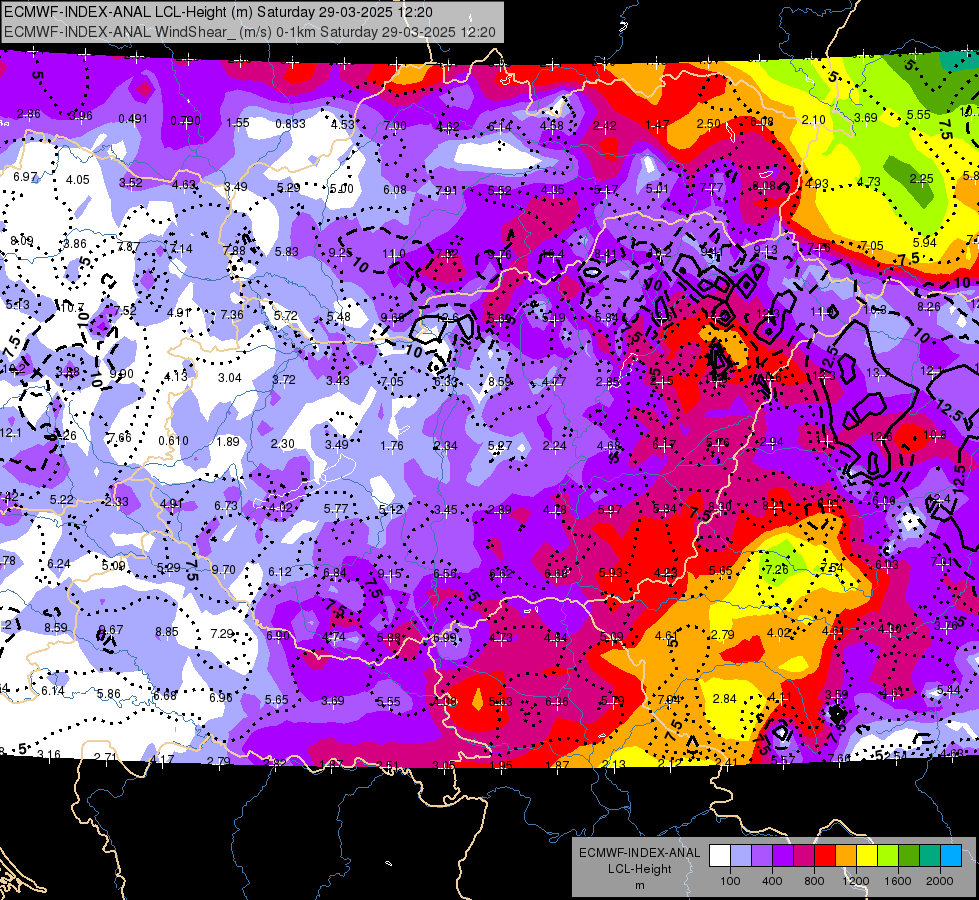Click the wind shear value 4.53

(342, 124)
